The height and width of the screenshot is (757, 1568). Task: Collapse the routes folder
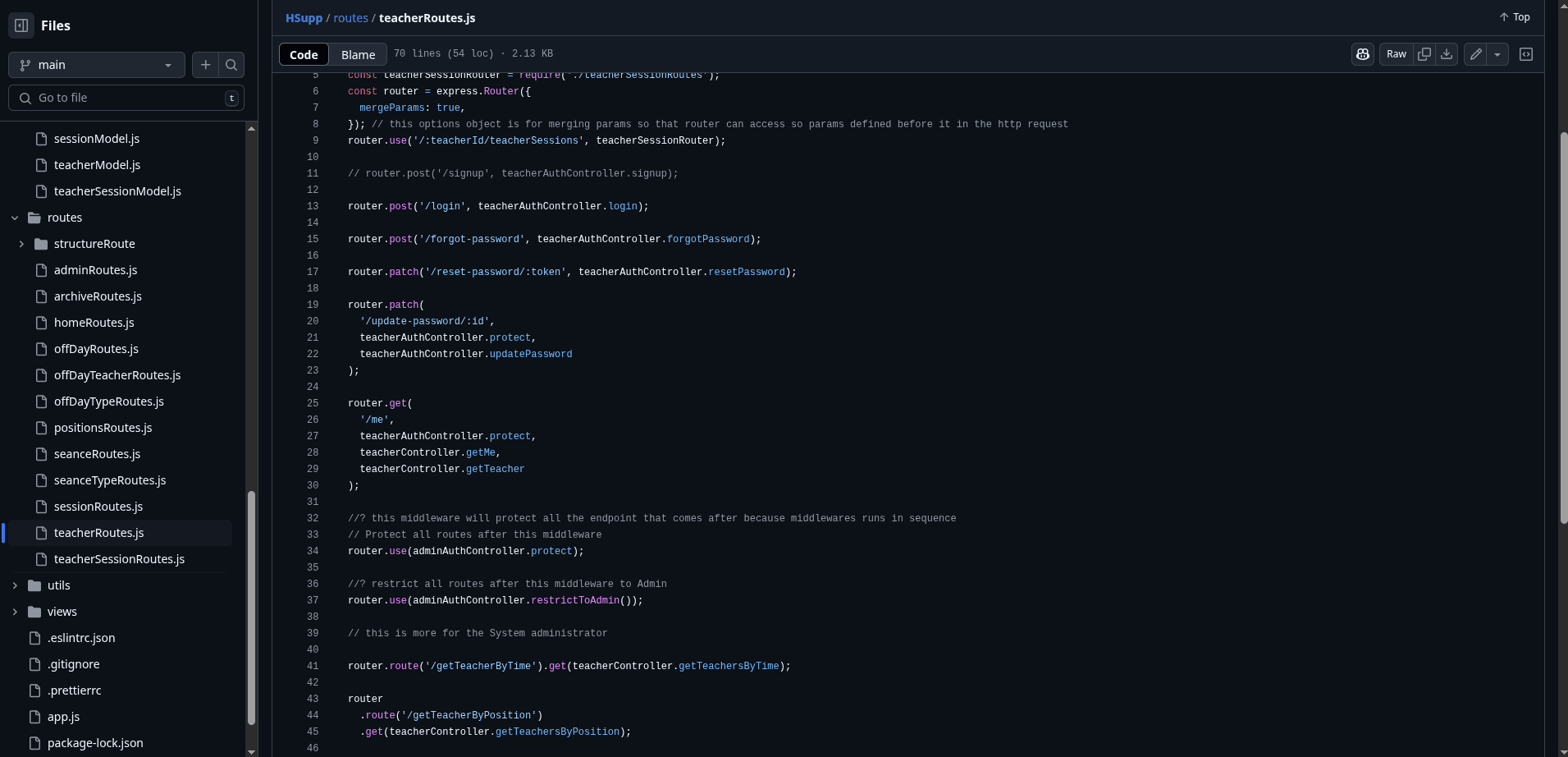15,218
